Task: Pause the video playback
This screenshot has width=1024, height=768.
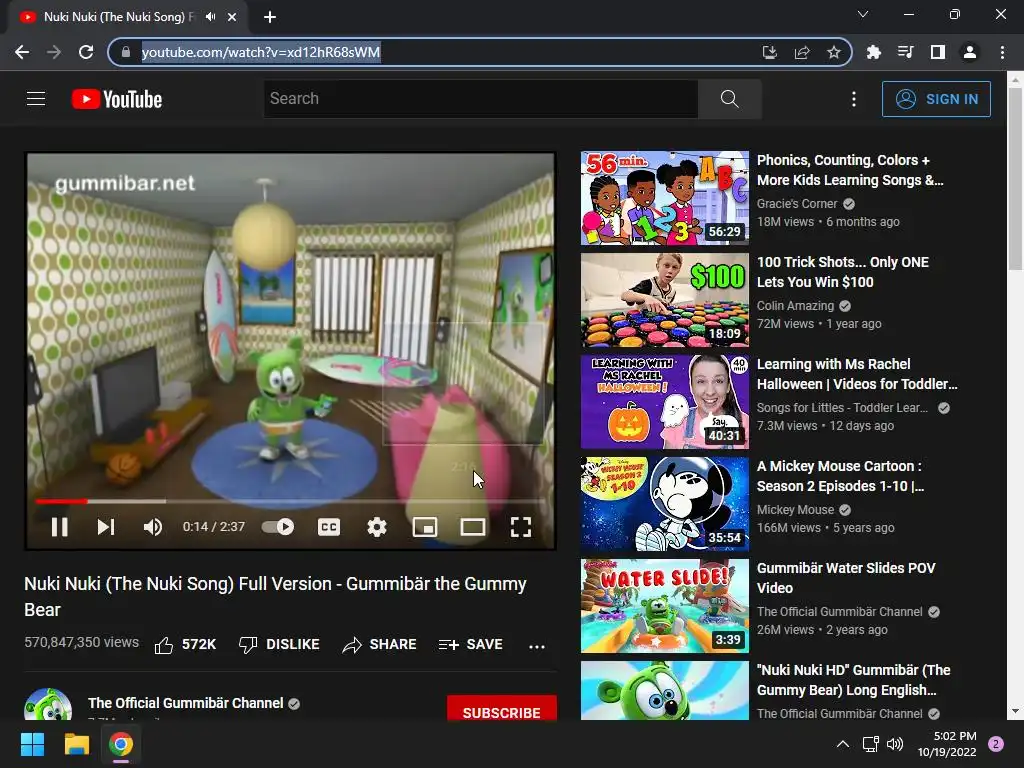Action: pyautogui.click(x=59, y=527)
